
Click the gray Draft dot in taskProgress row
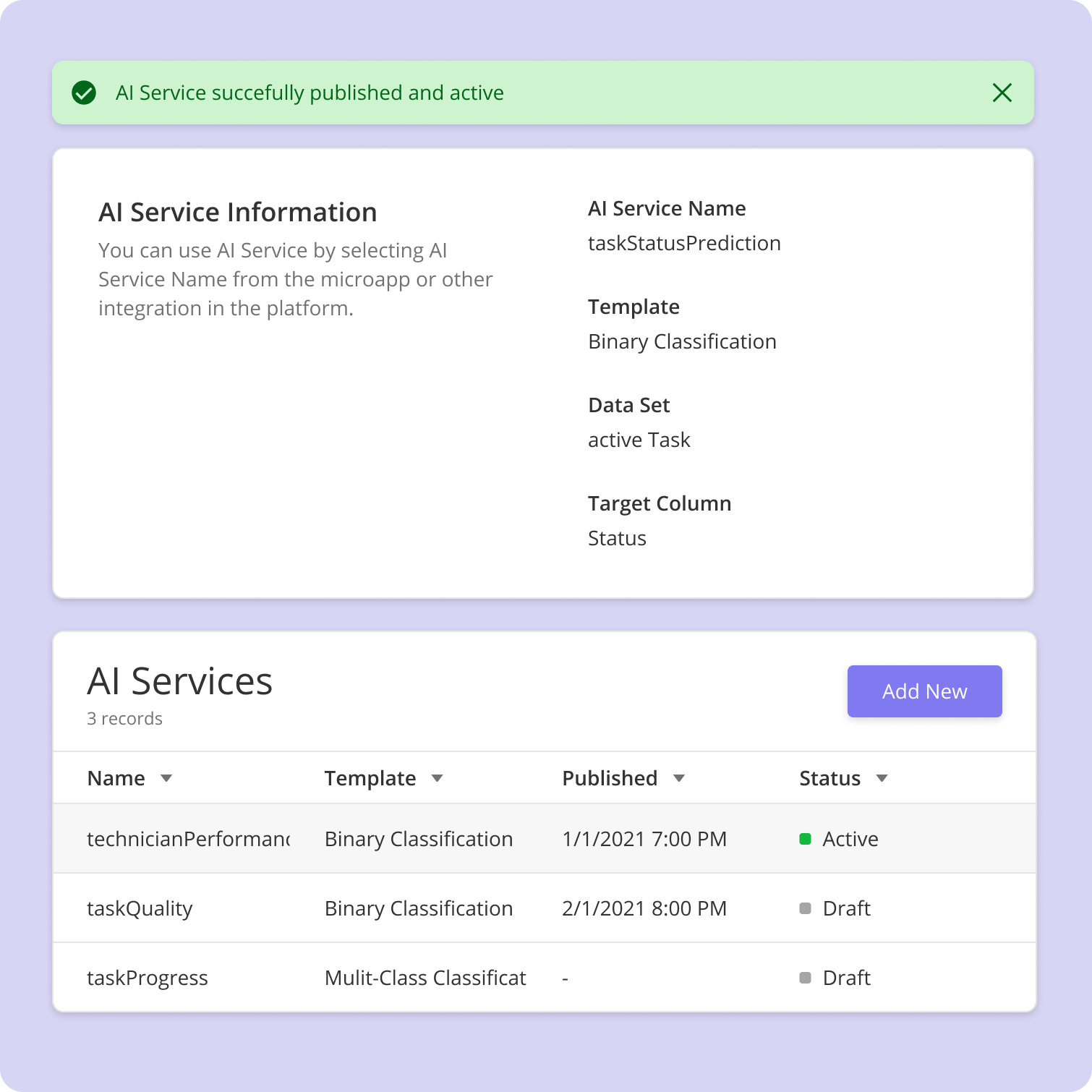(x=805, y=978)
